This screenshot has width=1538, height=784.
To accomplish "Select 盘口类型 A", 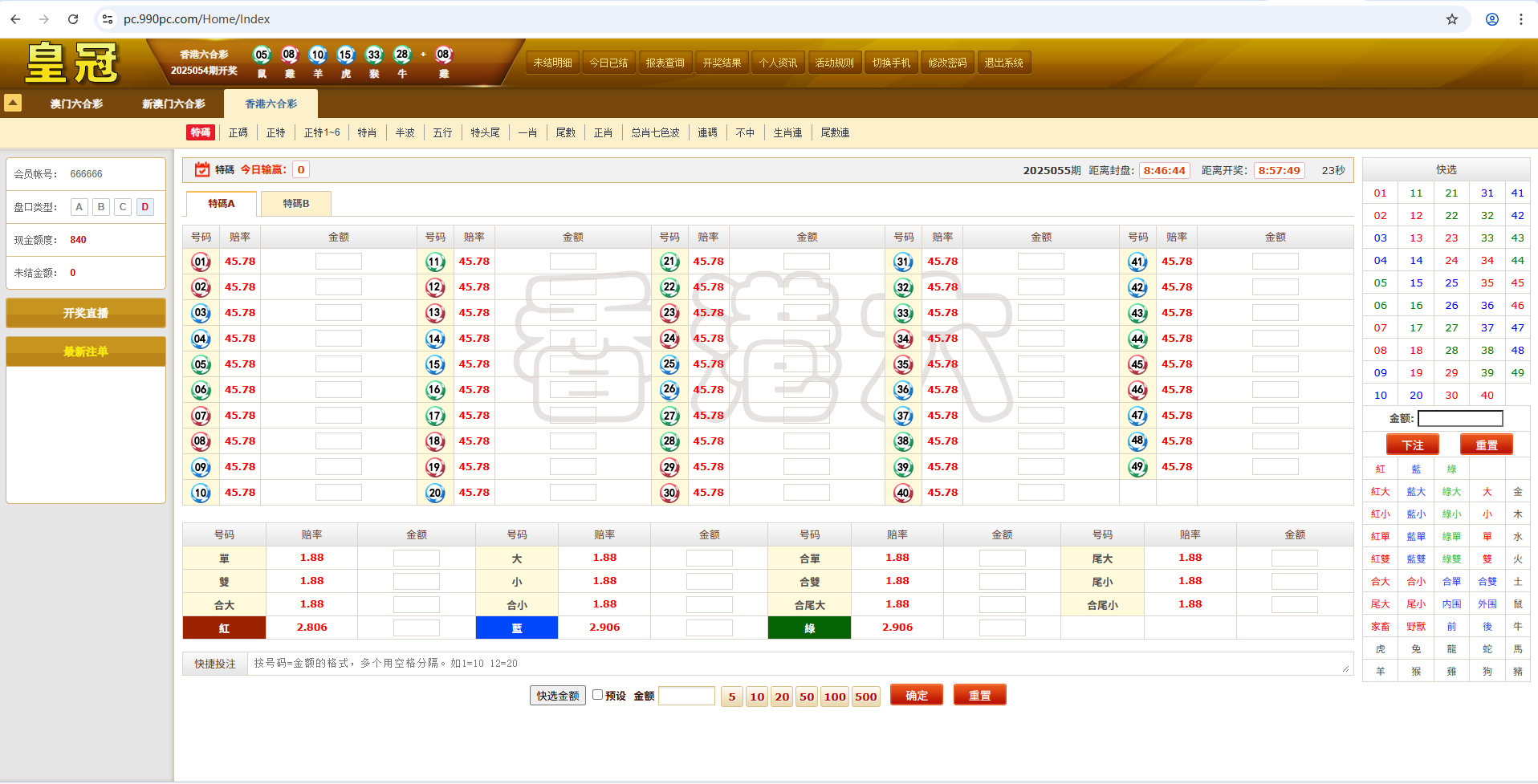I will point(79,206).
